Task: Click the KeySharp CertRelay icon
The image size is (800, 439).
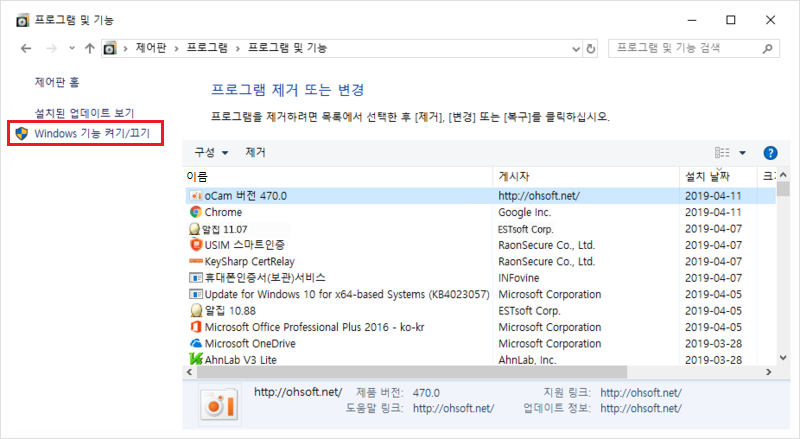Action: coord(196,261)
